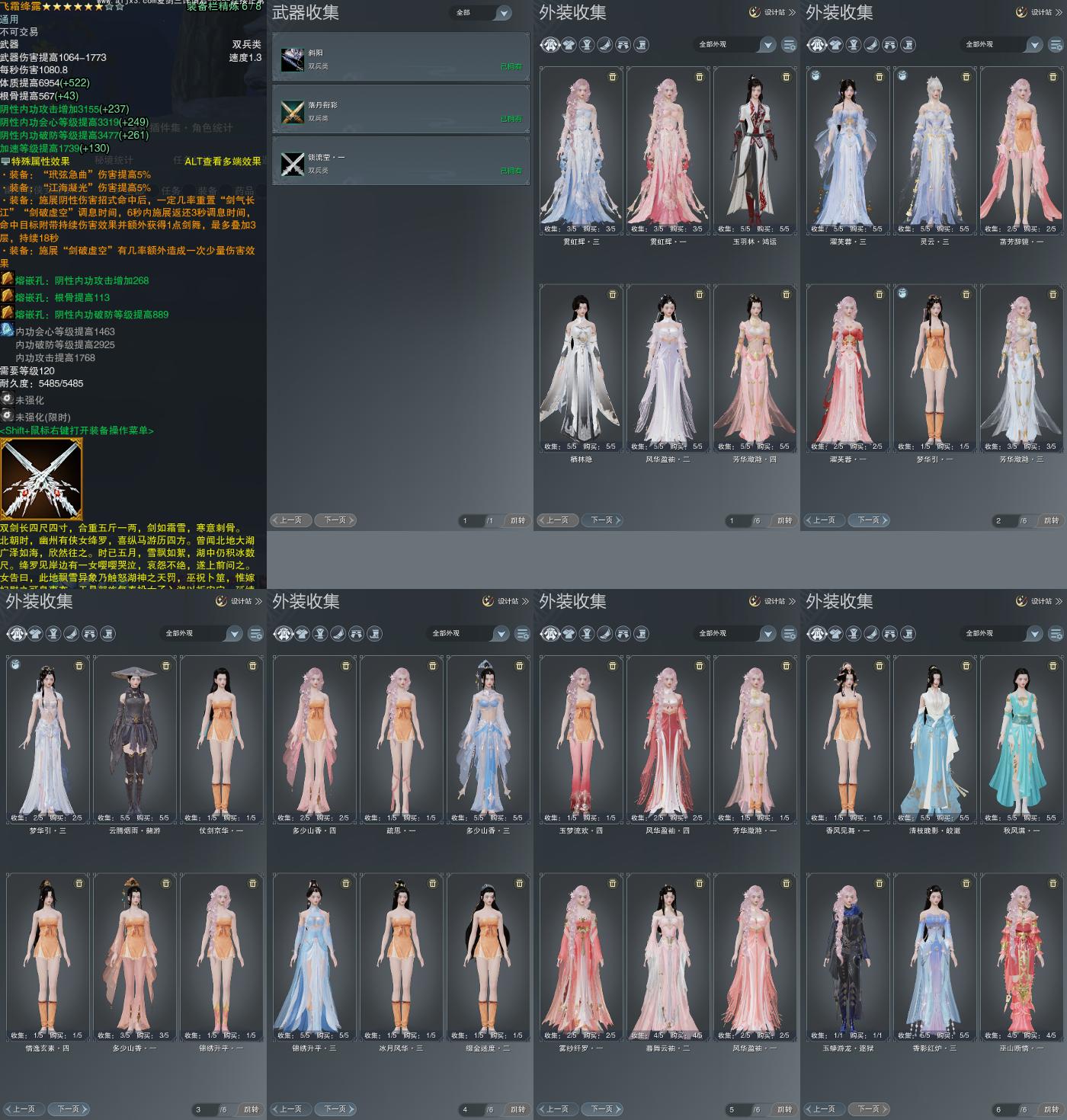Open the 全部外观 dropdown on outfit page 2

point(1002,45)
